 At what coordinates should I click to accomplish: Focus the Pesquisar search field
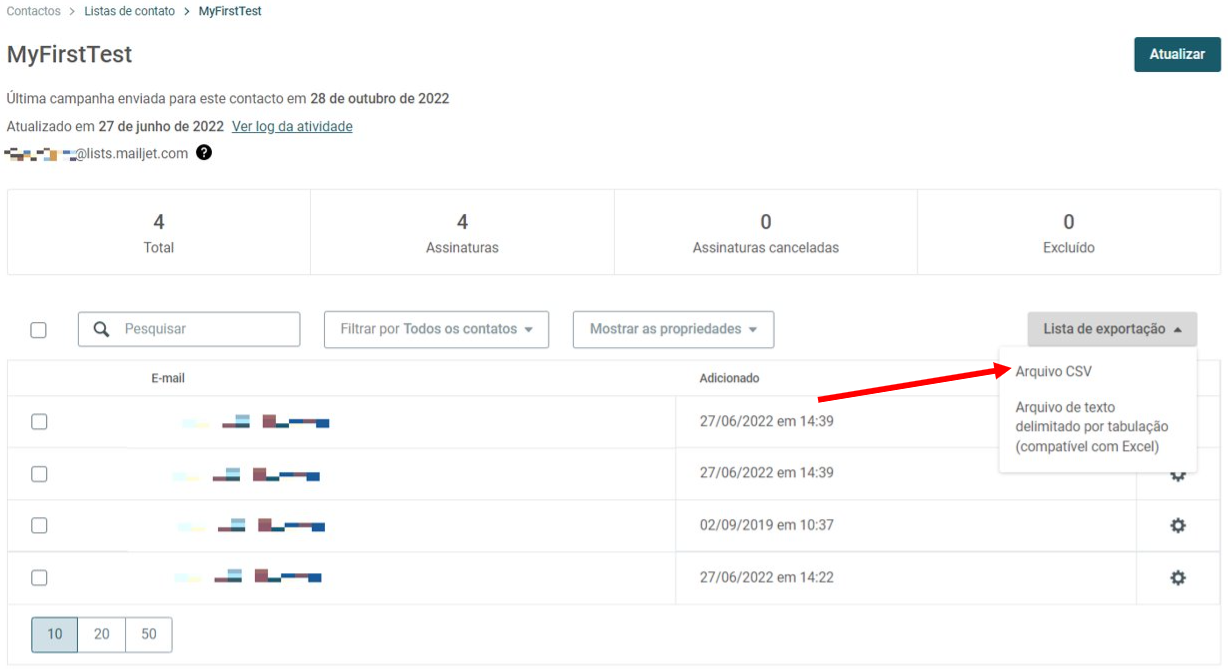pos(189,329)
